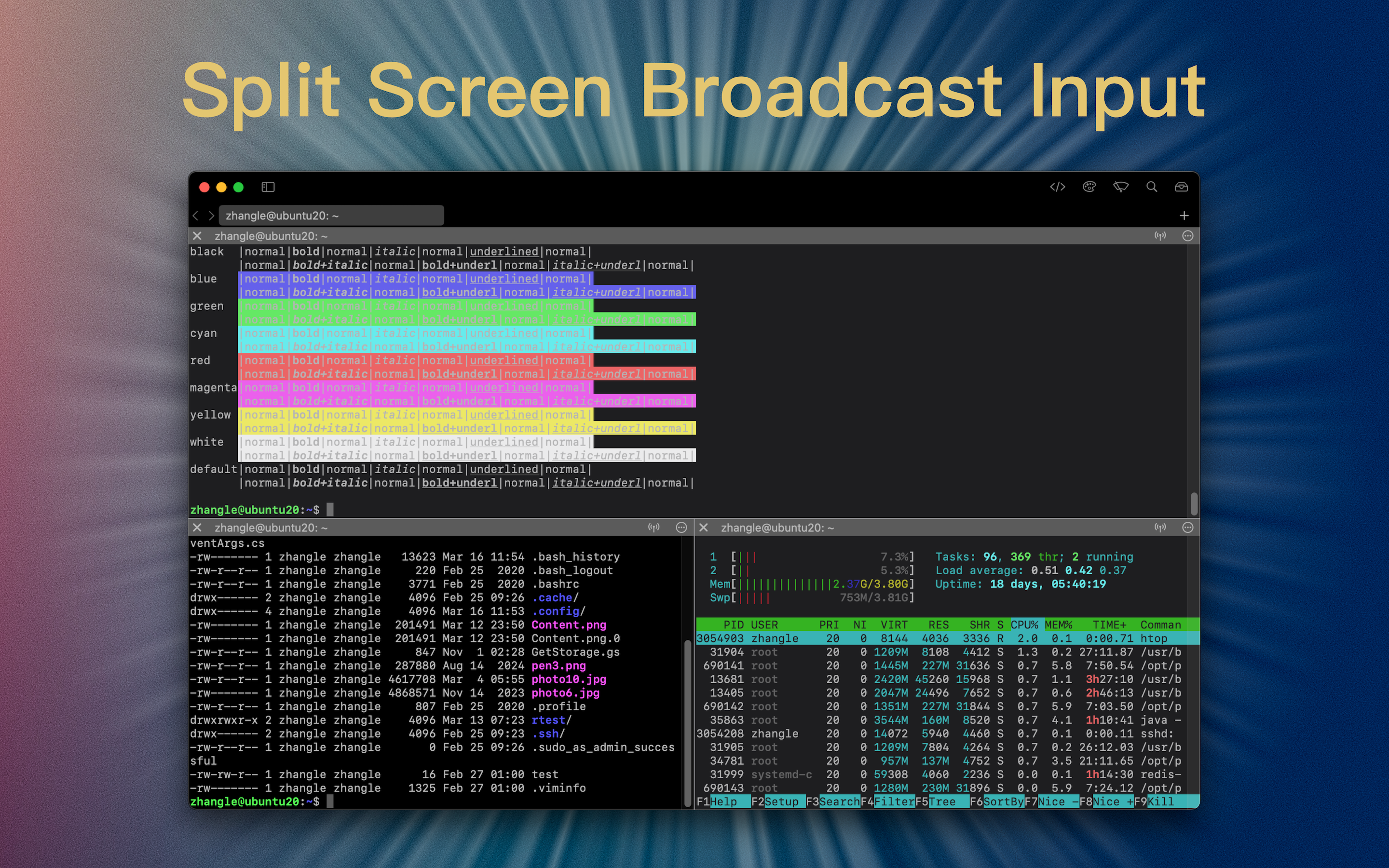The width and height of the screenshot is (1389, 868).
Task: Close the bottom-right htop pane
Action: [703, 528]
